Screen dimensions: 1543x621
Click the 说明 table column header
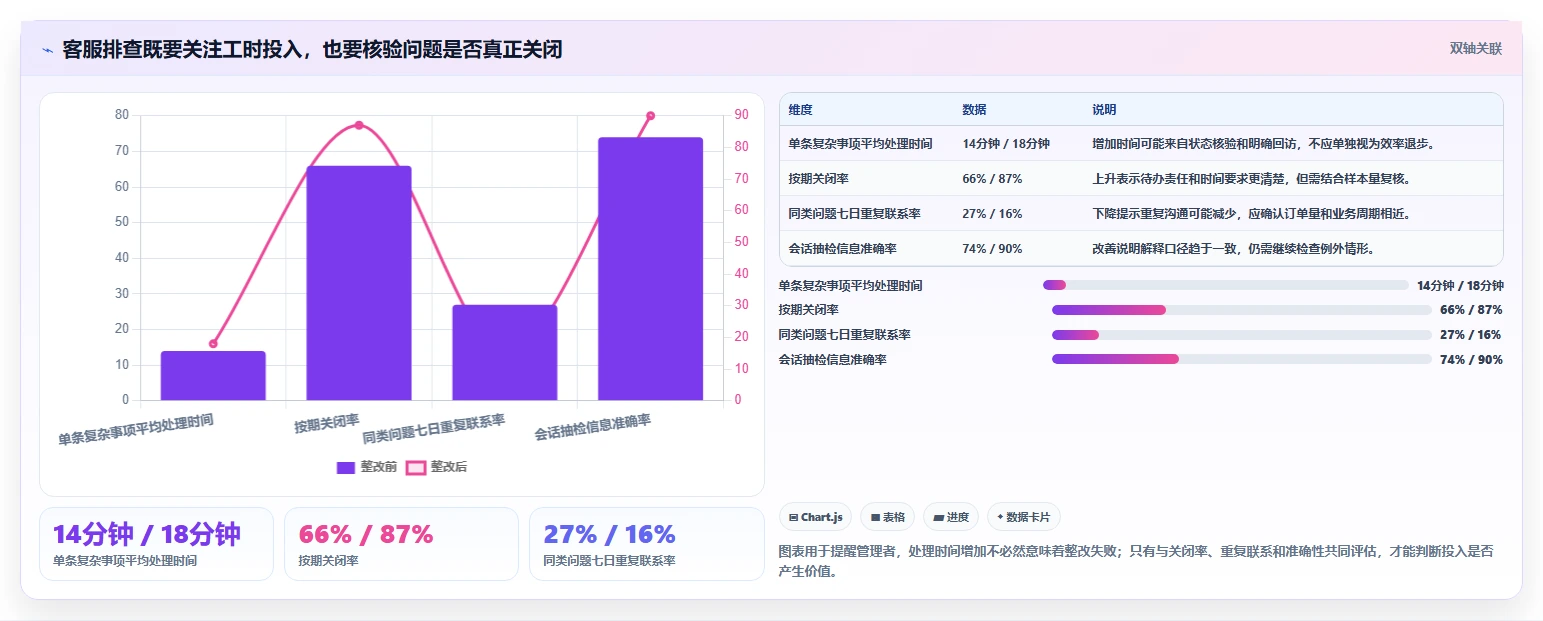(x=1104, y=110)
